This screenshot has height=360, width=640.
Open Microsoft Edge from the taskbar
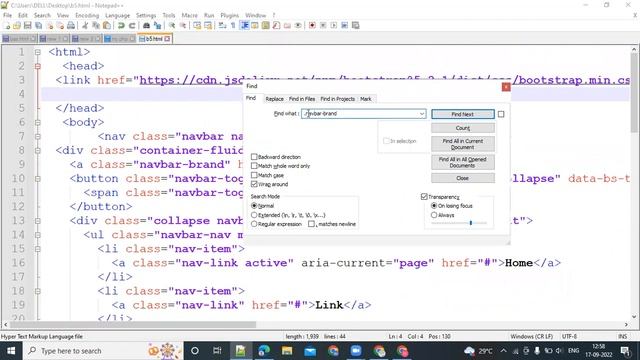pos(264,351)
